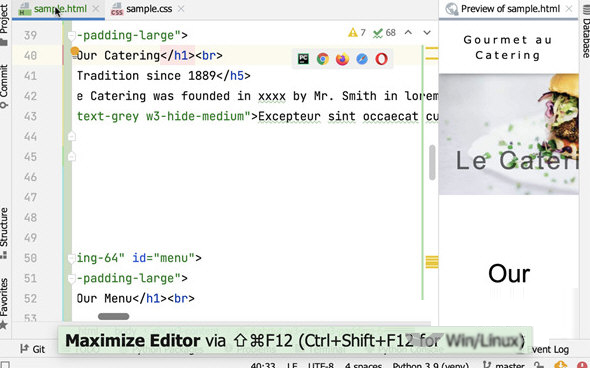Screen dimensions: 590x368
Task: Click the 'Tradition since 1889' text
Action: coord(146,76)
